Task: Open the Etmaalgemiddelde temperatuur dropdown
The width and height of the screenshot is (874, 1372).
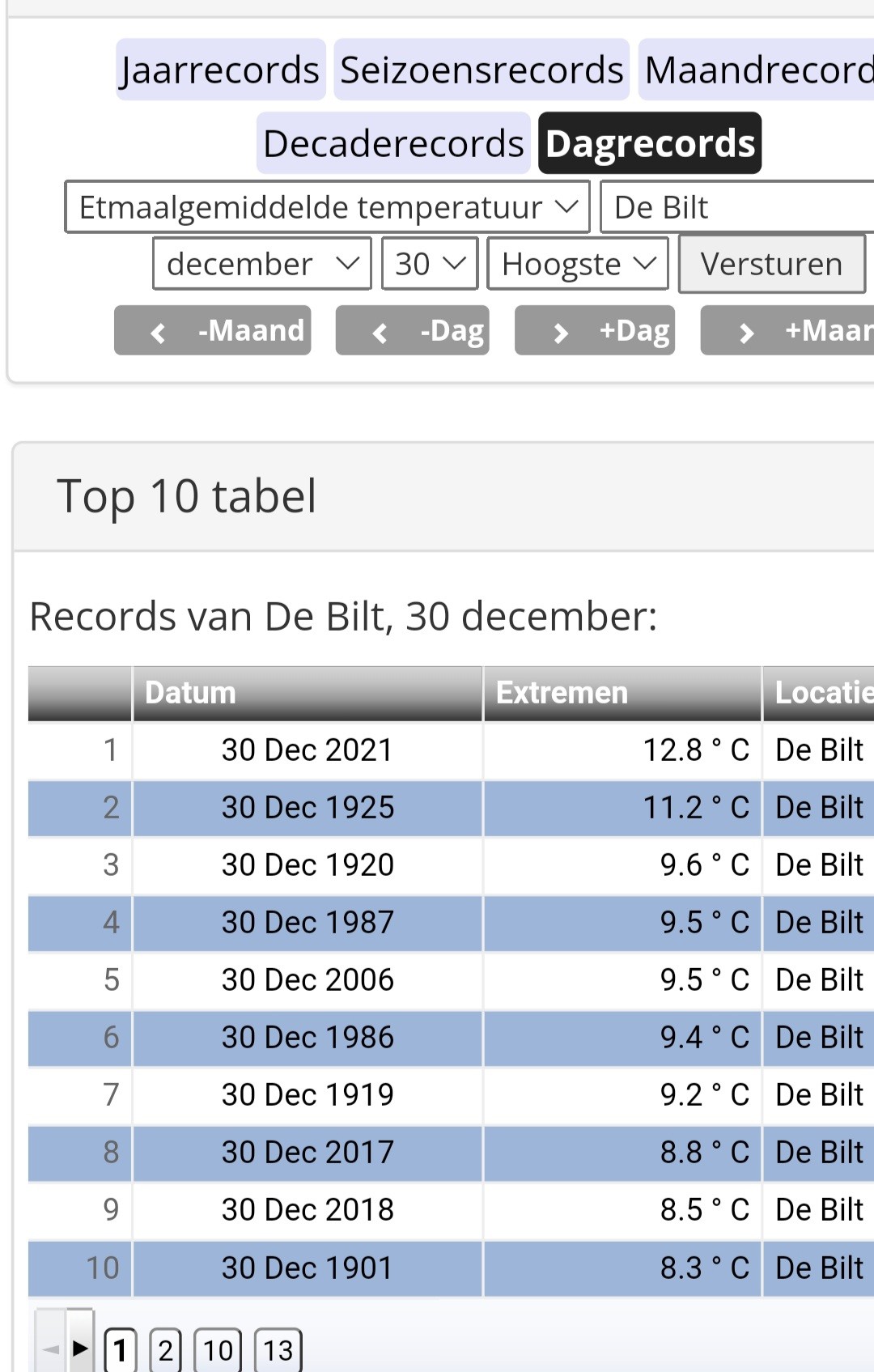Action: (328, 207)
